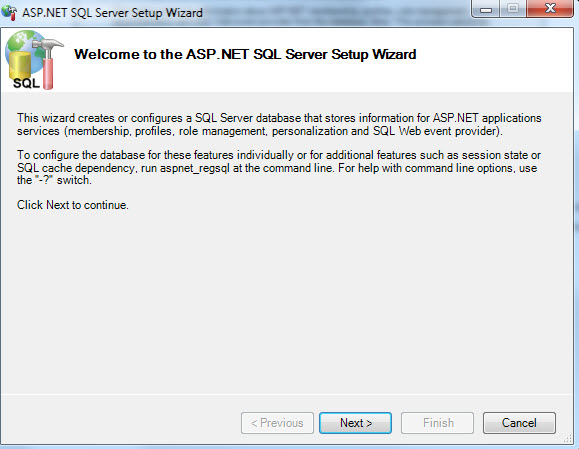This screenshot has width=579, height=449.
Task: Click the paragraph starting 'This wizard creates'
Action: (279, 124)
